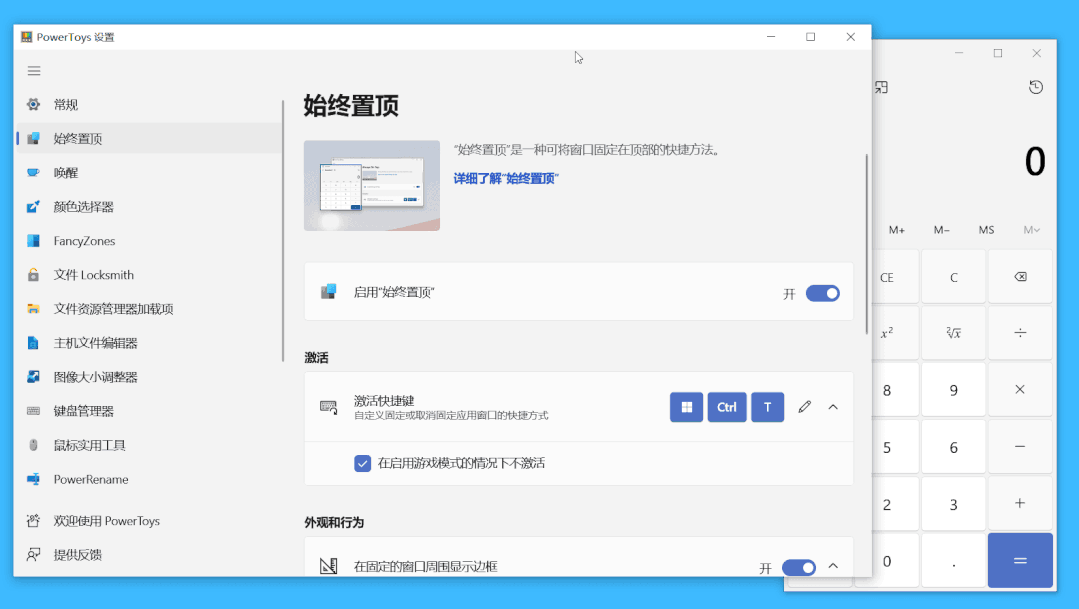Select 鼠标实用工具 in the sidebar
Screen dimensions: 1079x609
148,445
